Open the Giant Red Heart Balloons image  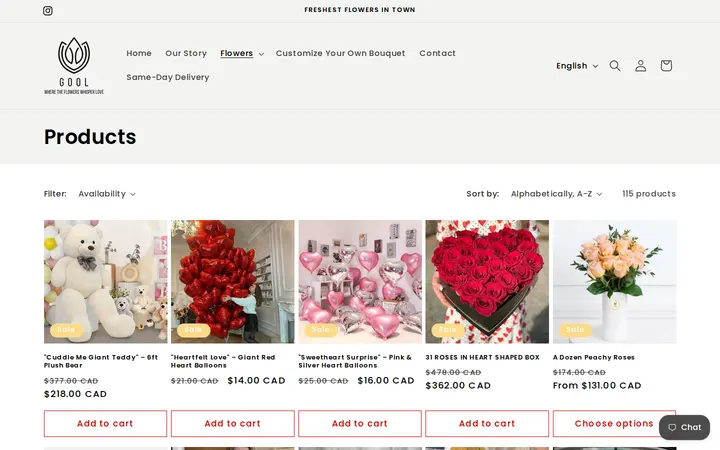(x=233, y=281)
